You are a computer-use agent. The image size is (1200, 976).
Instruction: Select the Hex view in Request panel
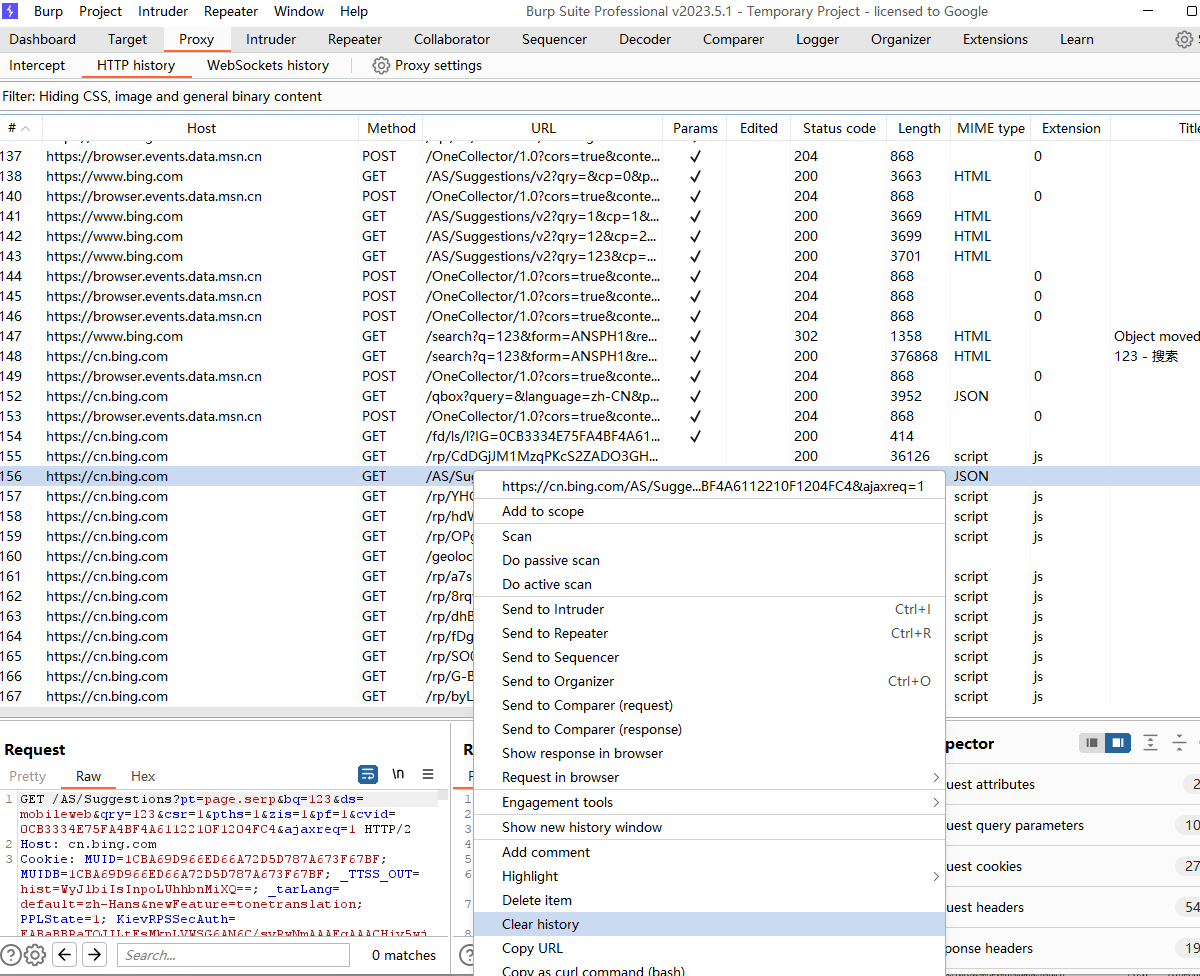[143, 776]
